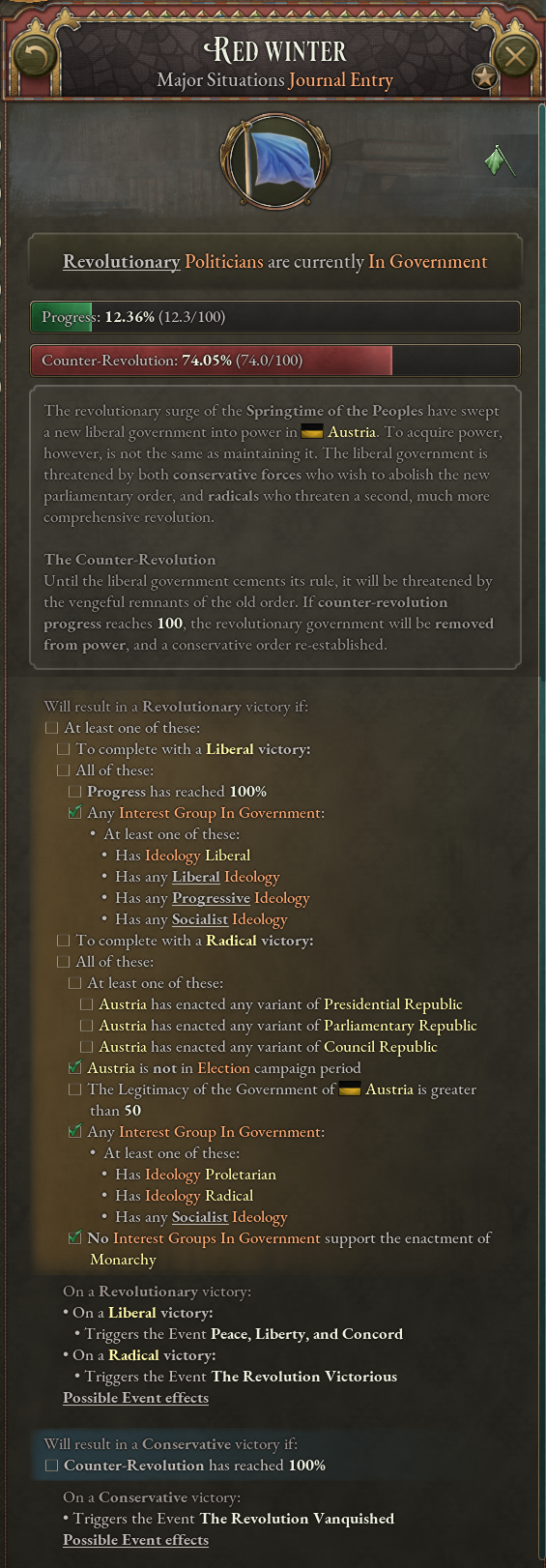Open Possible Event effects under Conservative victory
546x1568 pixels.
tap(135, 1540)
